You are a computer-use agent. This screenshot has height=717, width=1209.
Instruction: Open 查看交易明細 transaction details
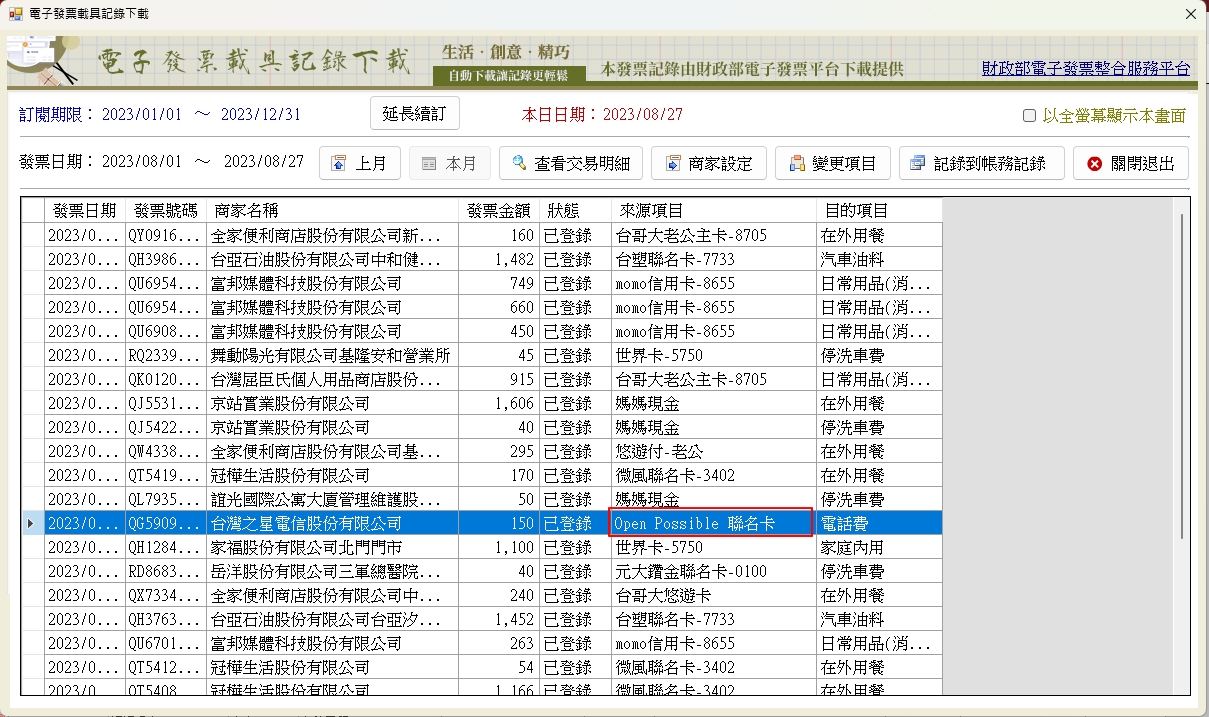pyautogui.click(x=570, y=163)
